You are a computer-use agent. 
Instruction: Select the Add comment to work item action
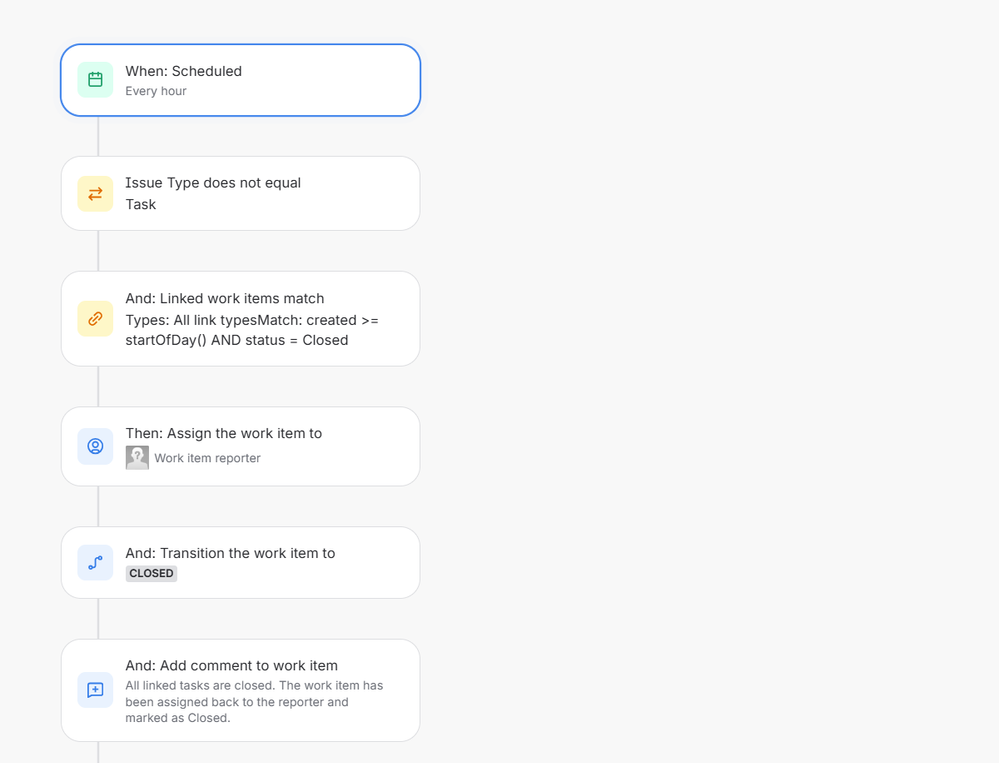[x=240, y=690]
